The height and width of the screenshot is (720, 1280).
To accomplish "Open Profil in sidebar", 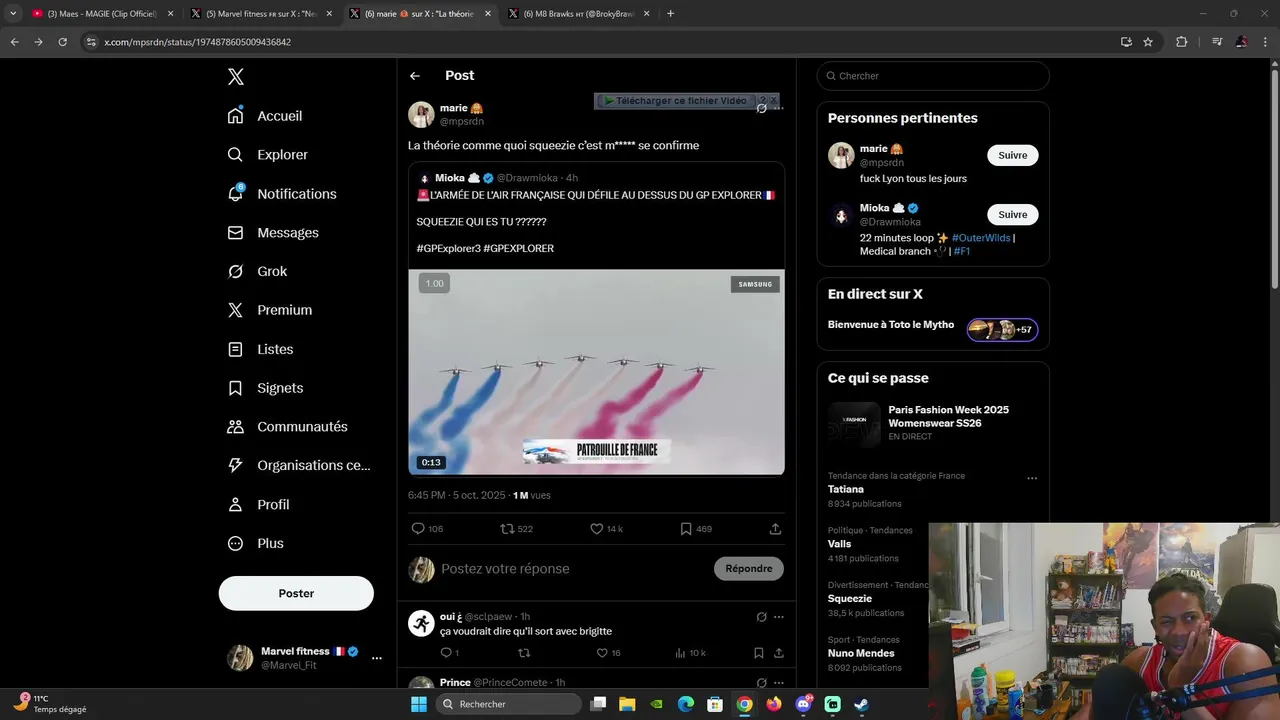I will point(258,505).
